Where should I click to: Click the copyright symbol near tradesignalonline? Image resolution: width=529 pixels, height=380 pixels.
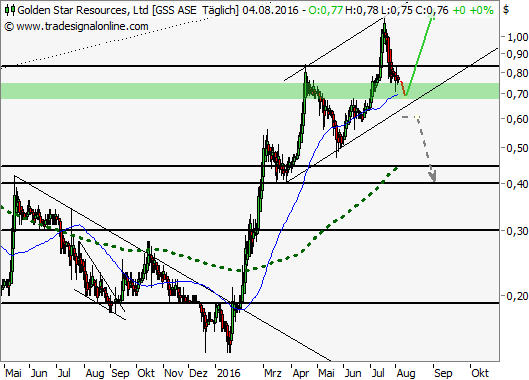pyautogui.click(x=9, y=26)
